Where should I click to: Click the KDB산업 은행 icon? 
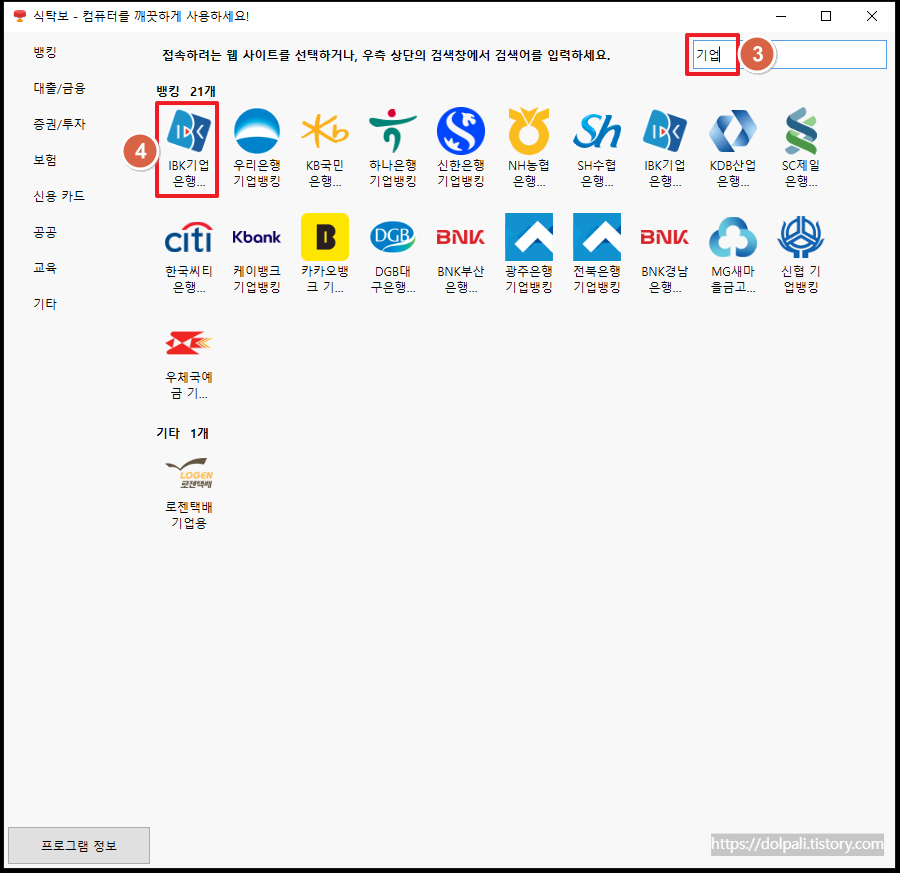click(732, 145)
